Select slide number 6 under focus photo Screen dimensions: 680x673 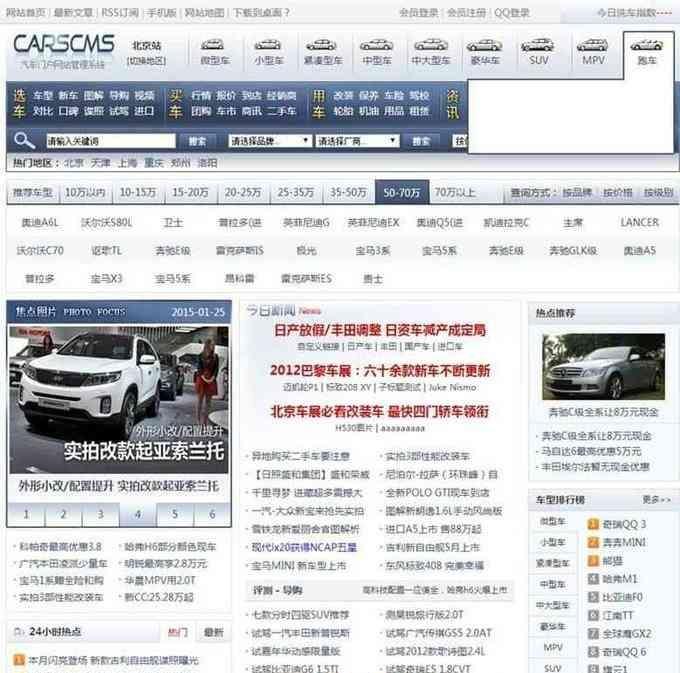(212, 514)
